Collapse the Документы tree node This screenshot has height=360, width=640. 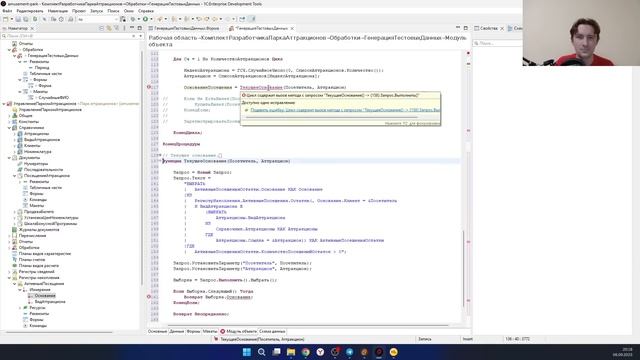click(x=10, y=158)
